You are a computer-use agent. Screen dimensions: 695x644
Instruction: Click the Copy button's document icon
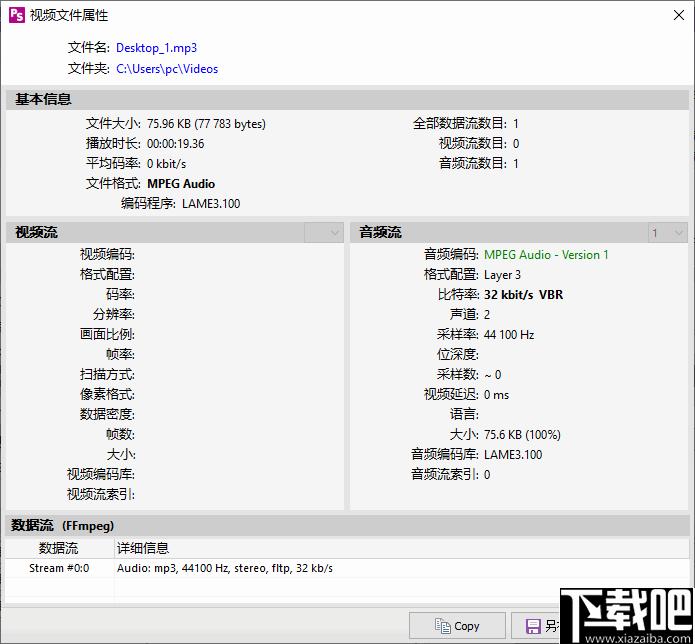pyautogui.click(x=442, y=626)
